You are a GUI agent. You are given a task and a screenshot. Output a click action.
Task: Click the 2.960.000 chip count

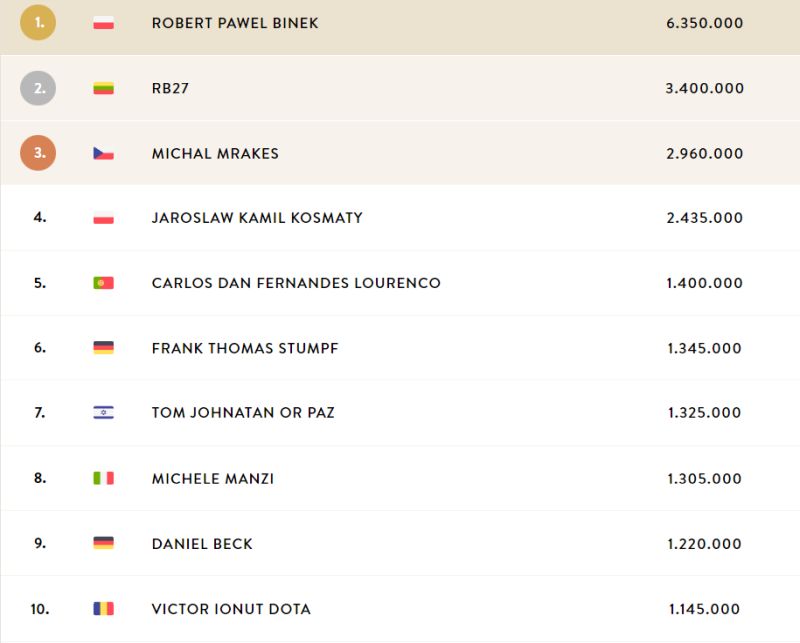[x=705, y=154]
